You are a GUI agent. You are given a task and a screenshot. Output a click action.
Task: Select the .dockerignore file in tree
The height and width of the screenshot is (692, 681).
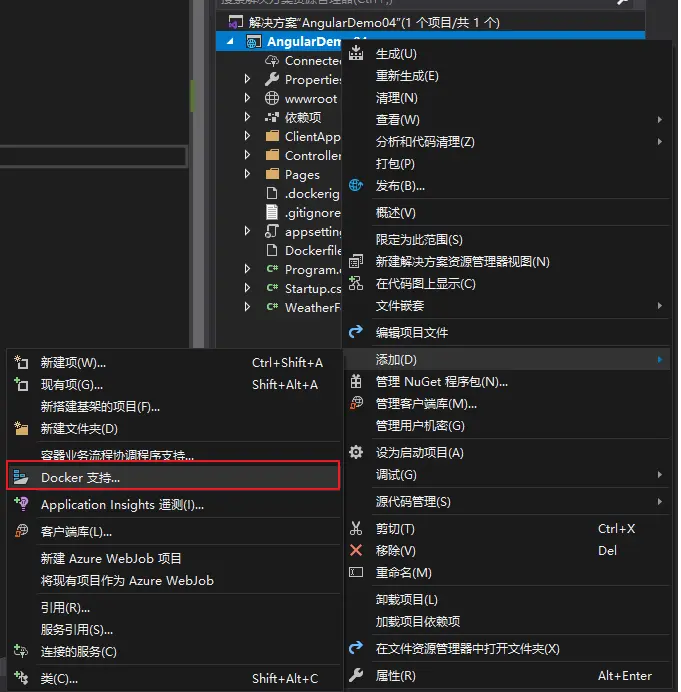[312, 193]
